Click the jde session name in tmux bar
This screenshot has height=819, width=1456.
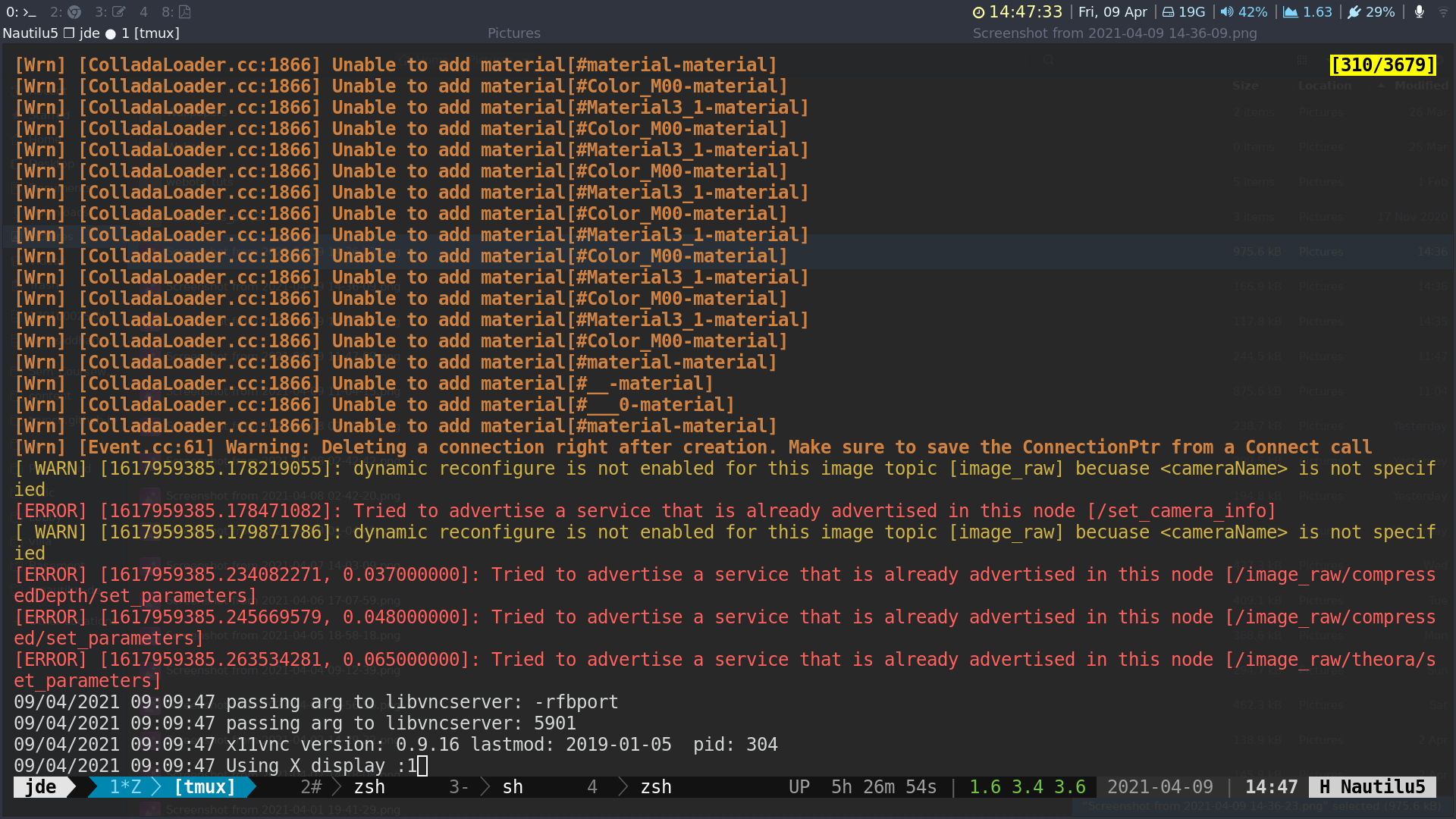click(42, 787)
